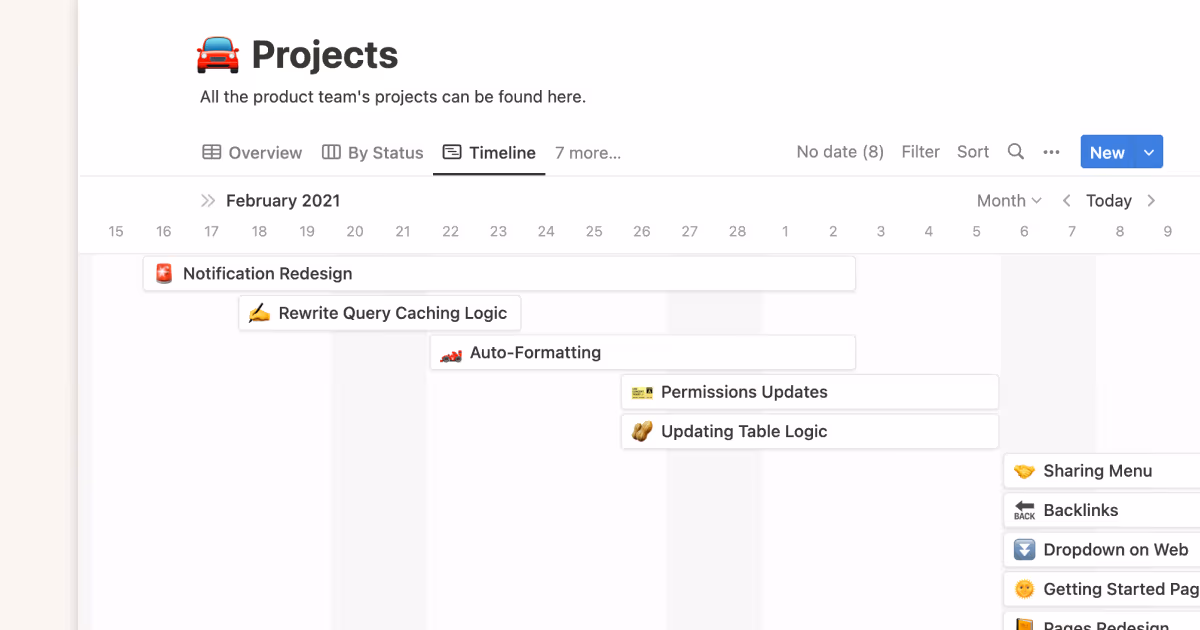Click the No date (8) link
1200x630 pixels.
click(x=840, y=152)
